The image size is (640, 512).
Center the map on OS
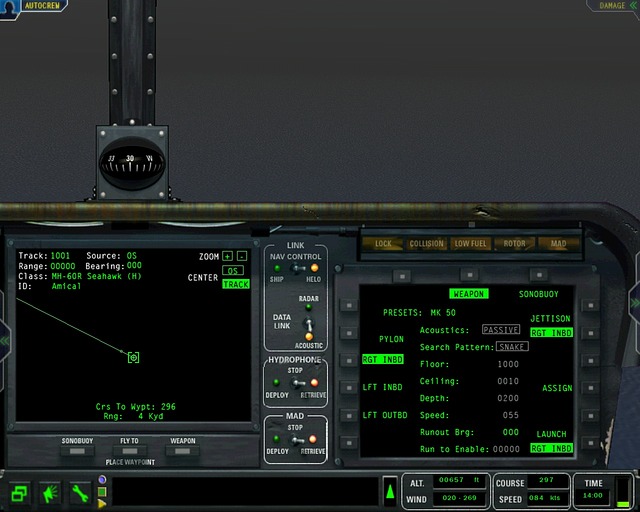click(233, 270)
